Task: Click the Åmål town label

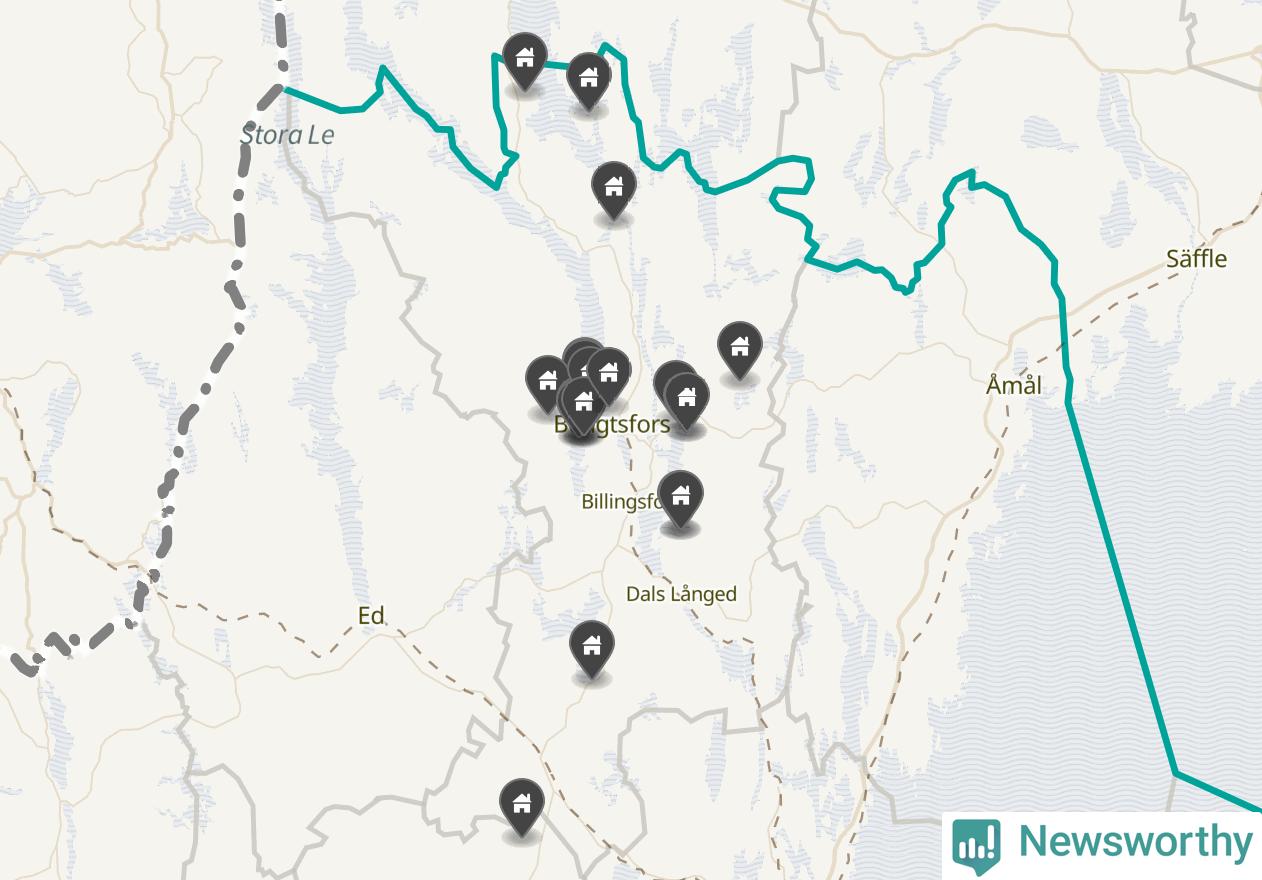Action: tap(1014, 385)
